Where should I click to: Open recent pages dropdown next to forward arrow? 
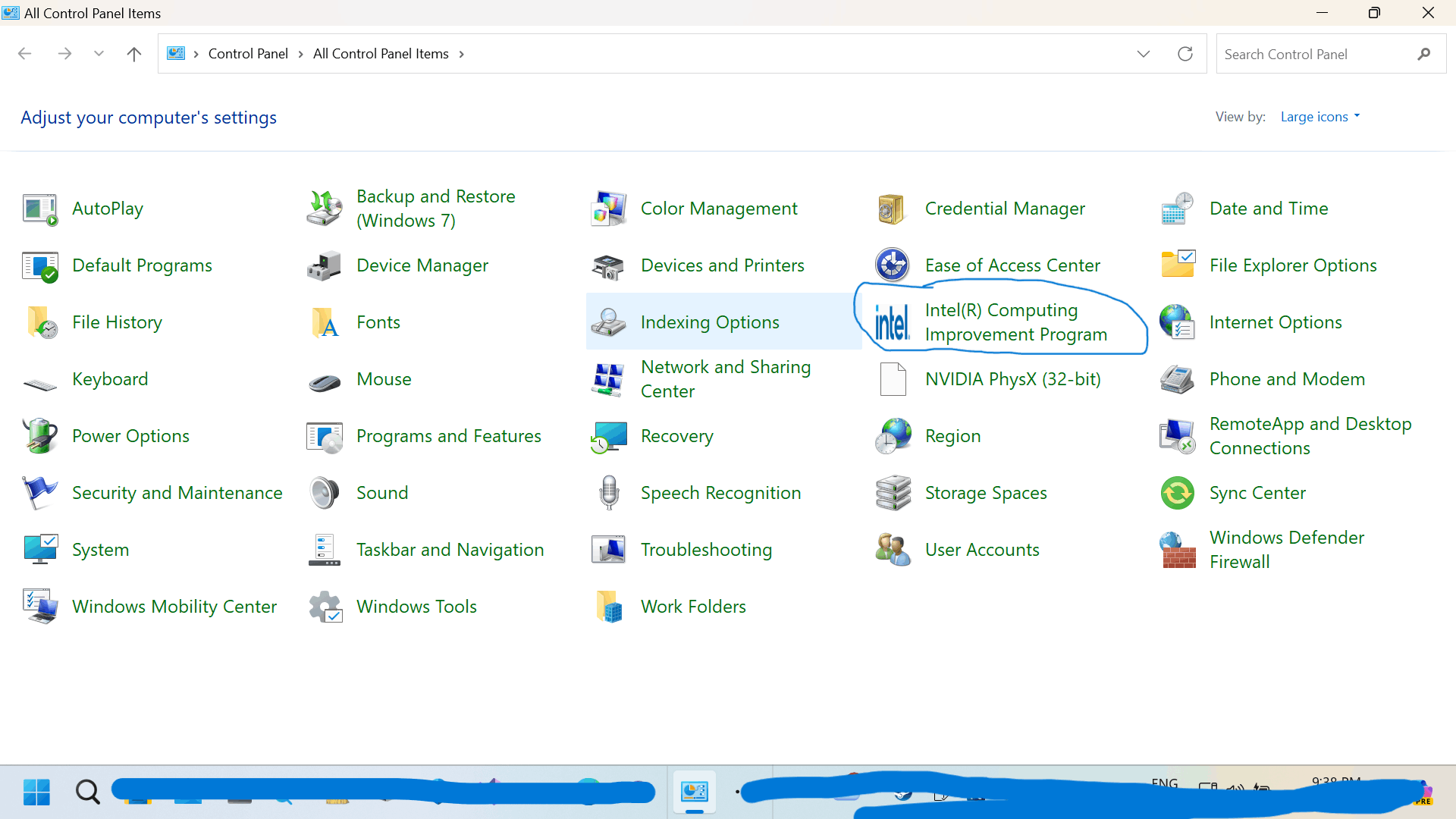click(x=99, y=53)
